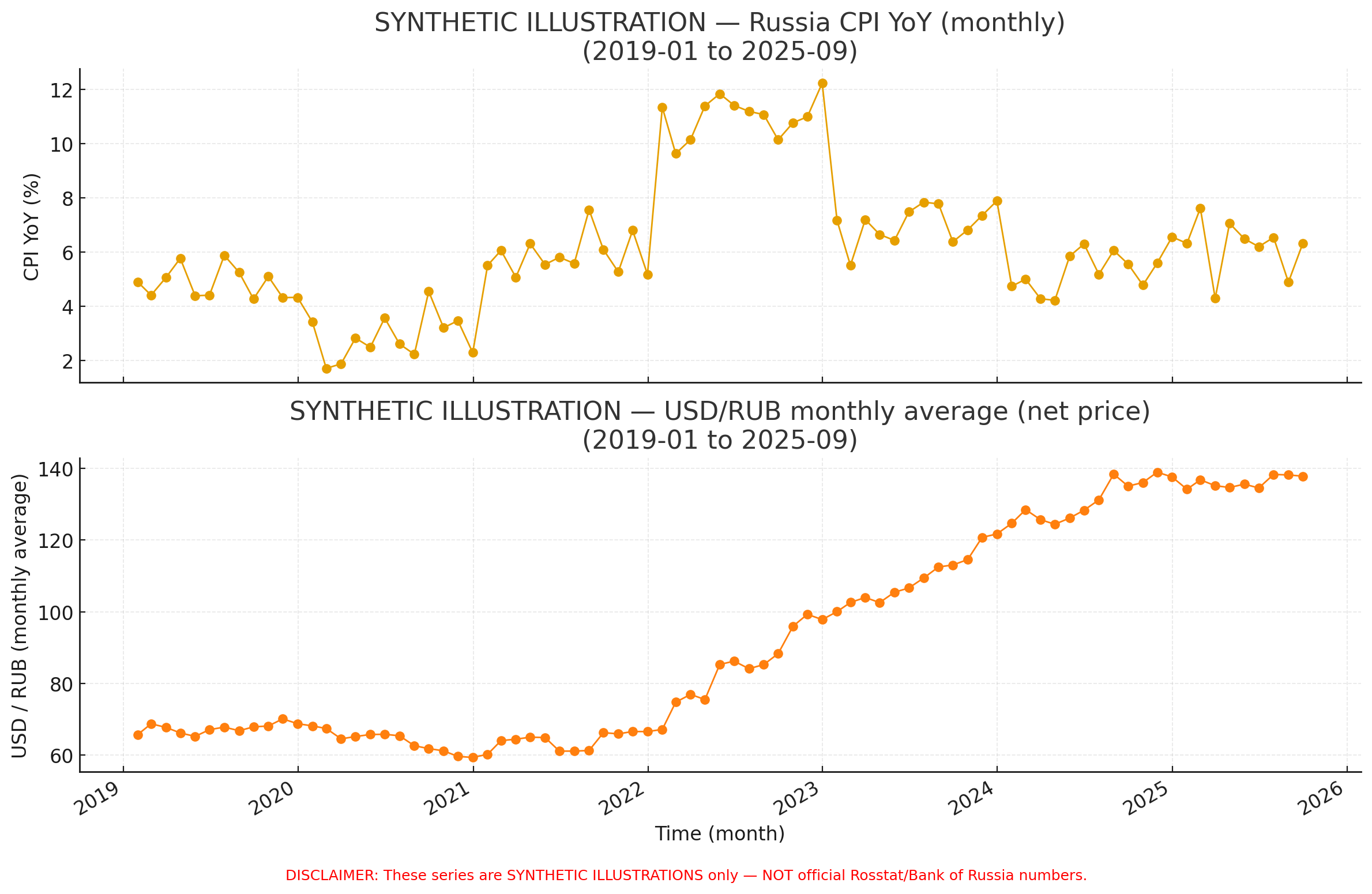
Task: Click the first CPI data point in 2019
Action: pyautogui.click(x=138, y=282)
